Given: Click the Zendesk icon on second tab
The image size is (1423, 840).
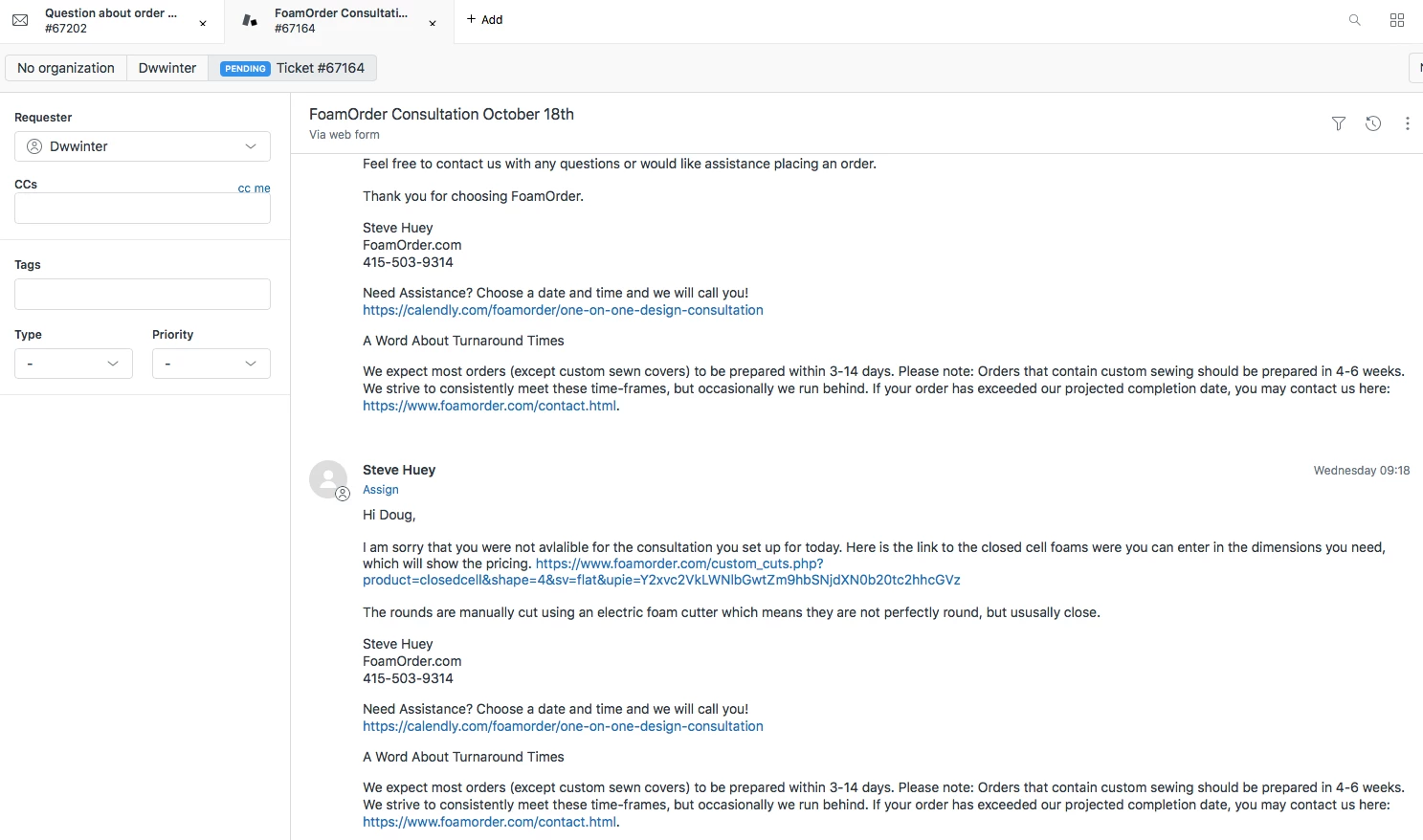Looking at the screenshot, I should (250, 20).
